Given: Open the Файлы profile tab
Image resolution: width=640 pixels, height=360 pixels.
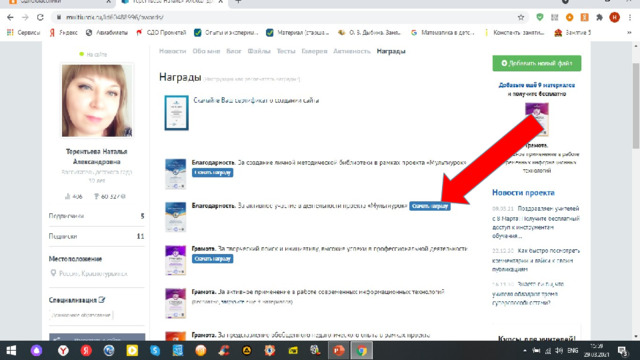Looking at the screenshot, I should point(259,51).
